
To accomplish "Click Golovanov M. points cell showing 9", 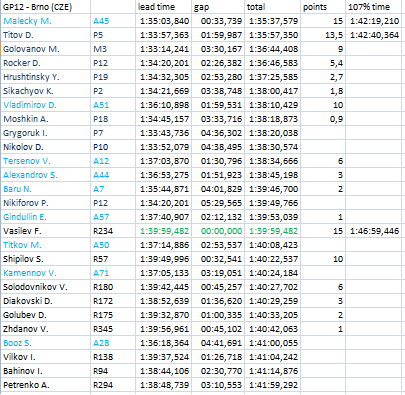I will click(323, 49).
